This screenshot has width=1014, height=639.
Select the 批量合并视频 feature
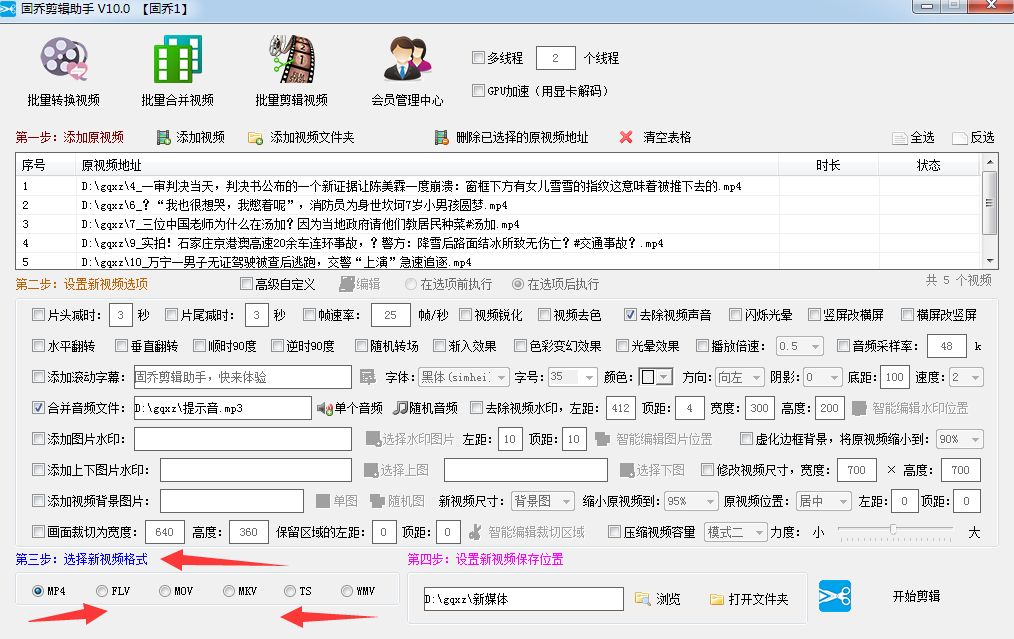176,68
